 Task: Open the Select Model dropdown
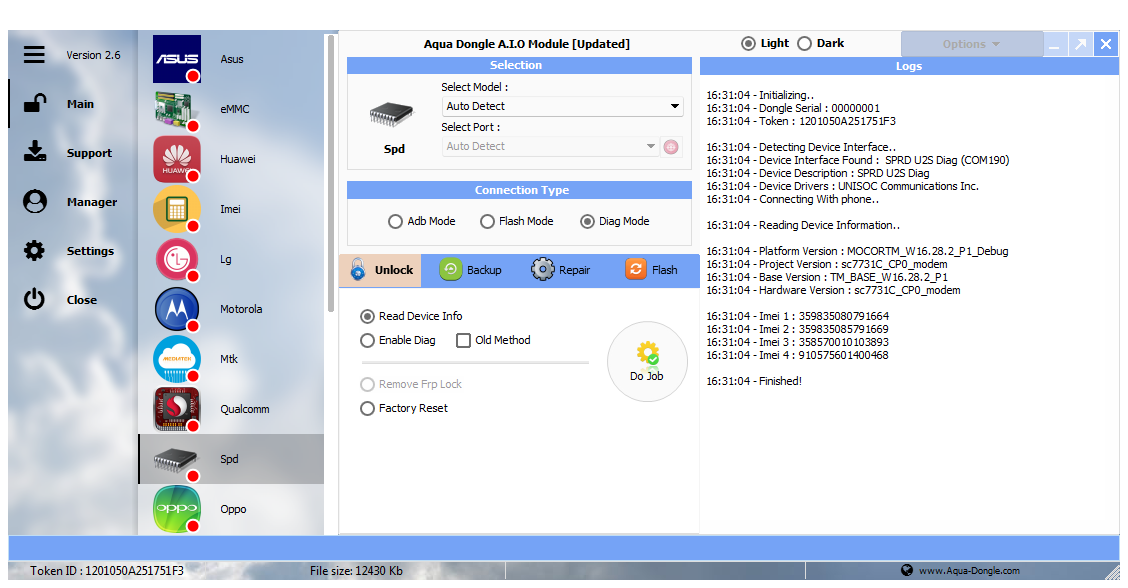coord(563,107)
